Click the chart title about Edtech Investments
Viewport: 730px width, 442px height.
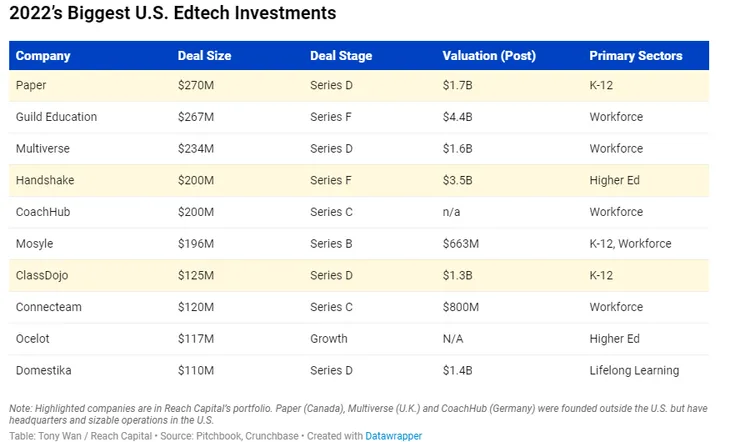click(x=172, y=14)
